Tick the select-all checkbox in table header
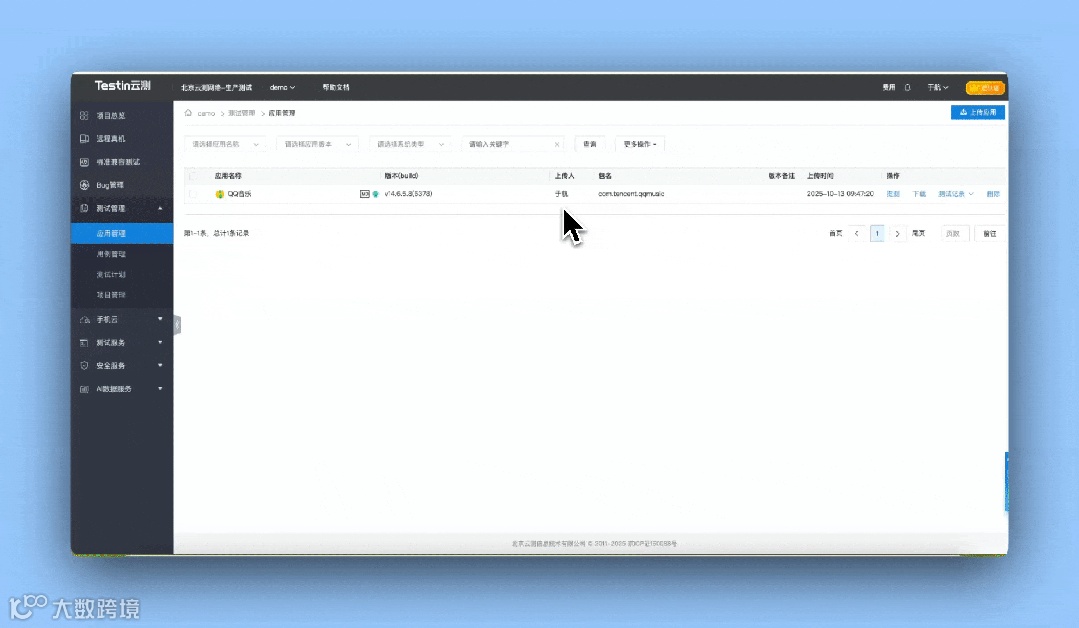The height and width of the screenshot is (628, 1079). point(193,176)
